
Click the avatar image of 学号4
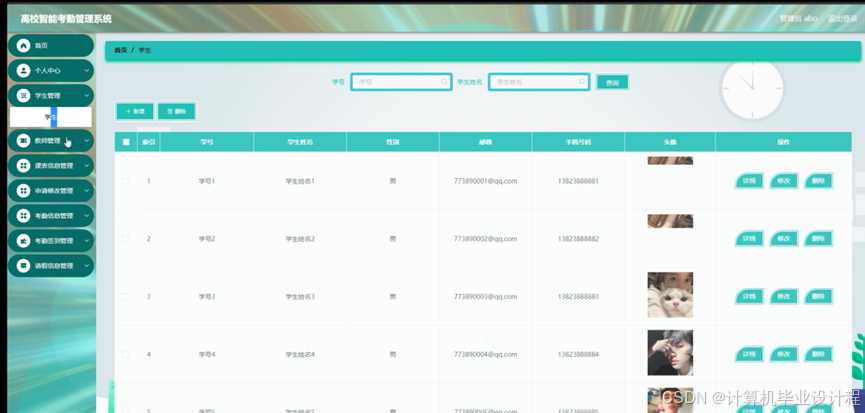[670, 353]
